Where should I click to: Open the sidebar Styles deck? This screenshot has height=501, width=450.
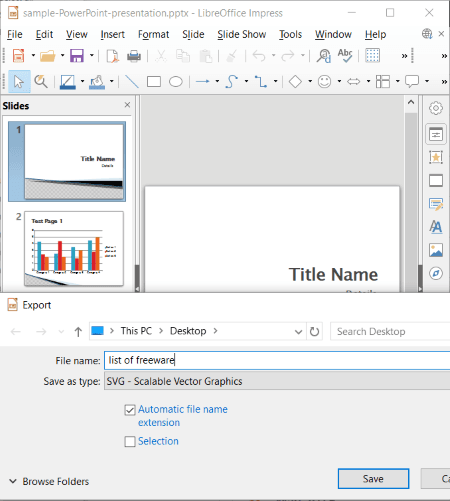[x=436, y=227]
